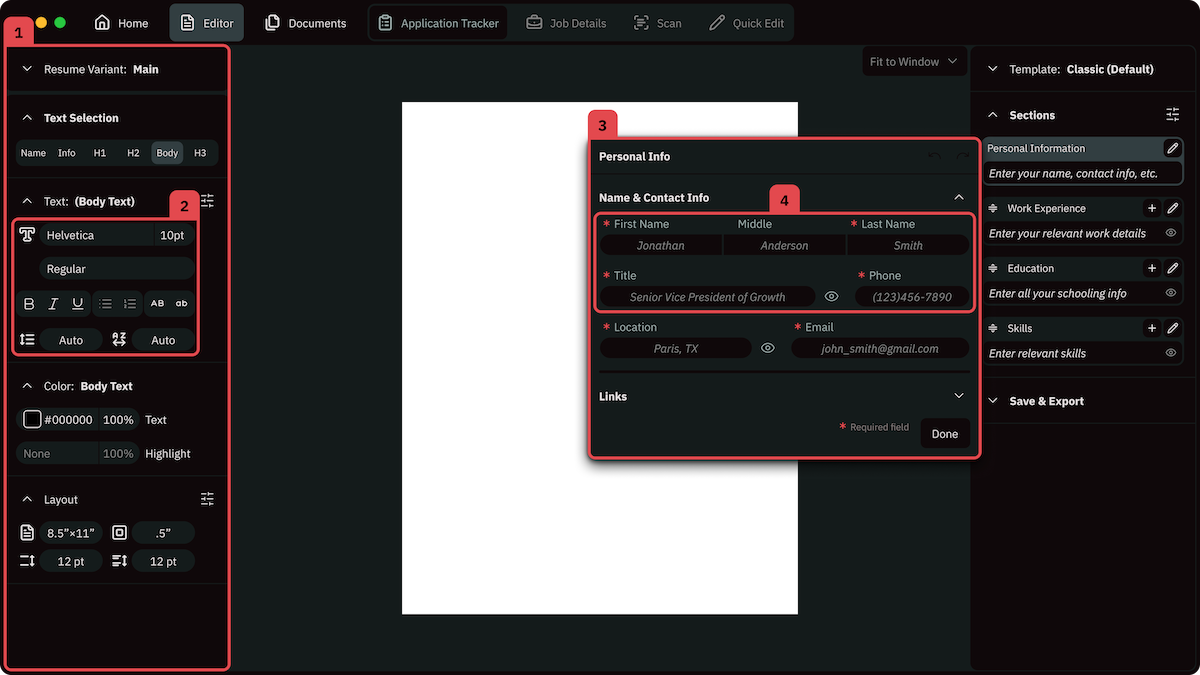Click the Email input field
1200x675 pixels.
coord(880,349)
